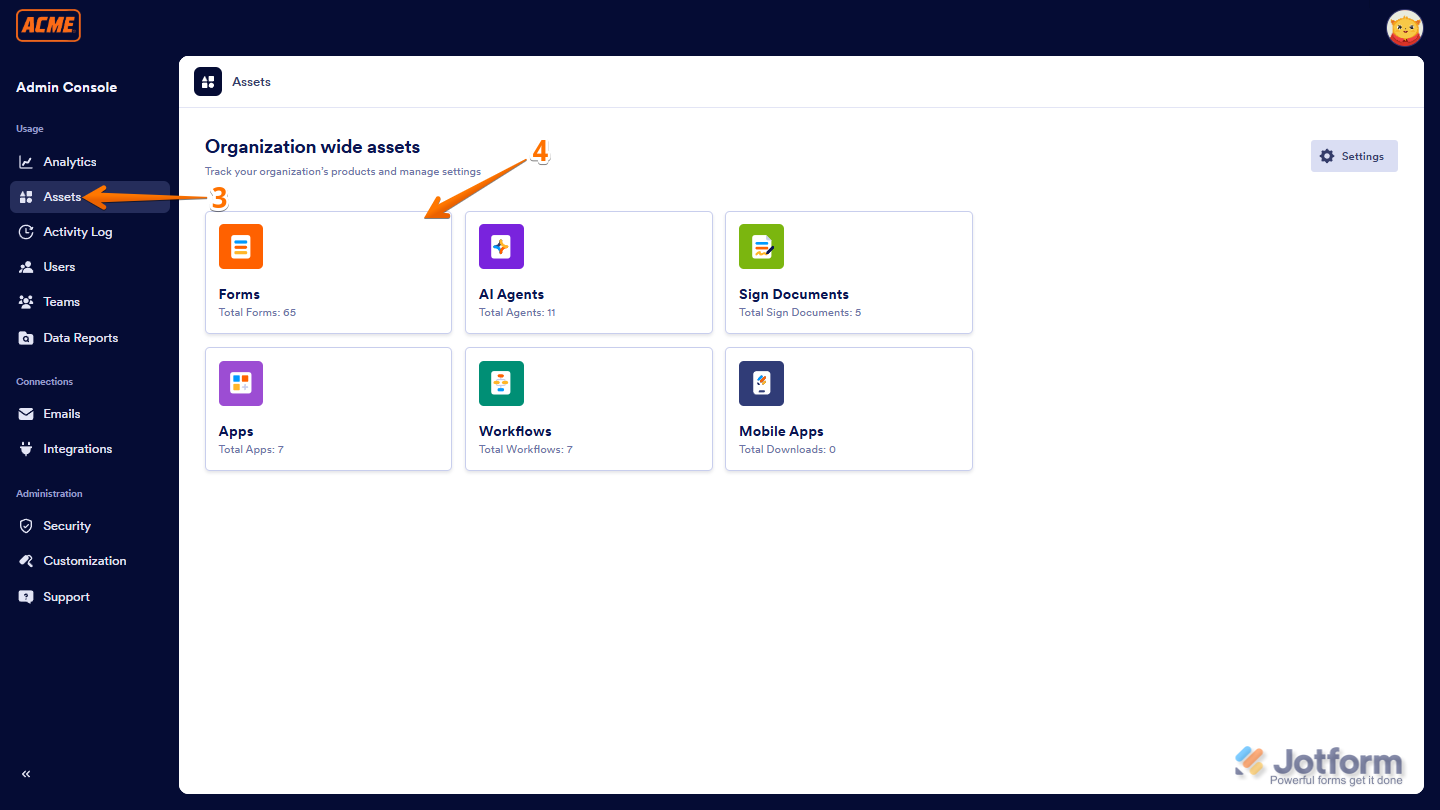Select the AI Agents icon
Viewport: 1440px width, 810px height.
(x=501, y=246)
